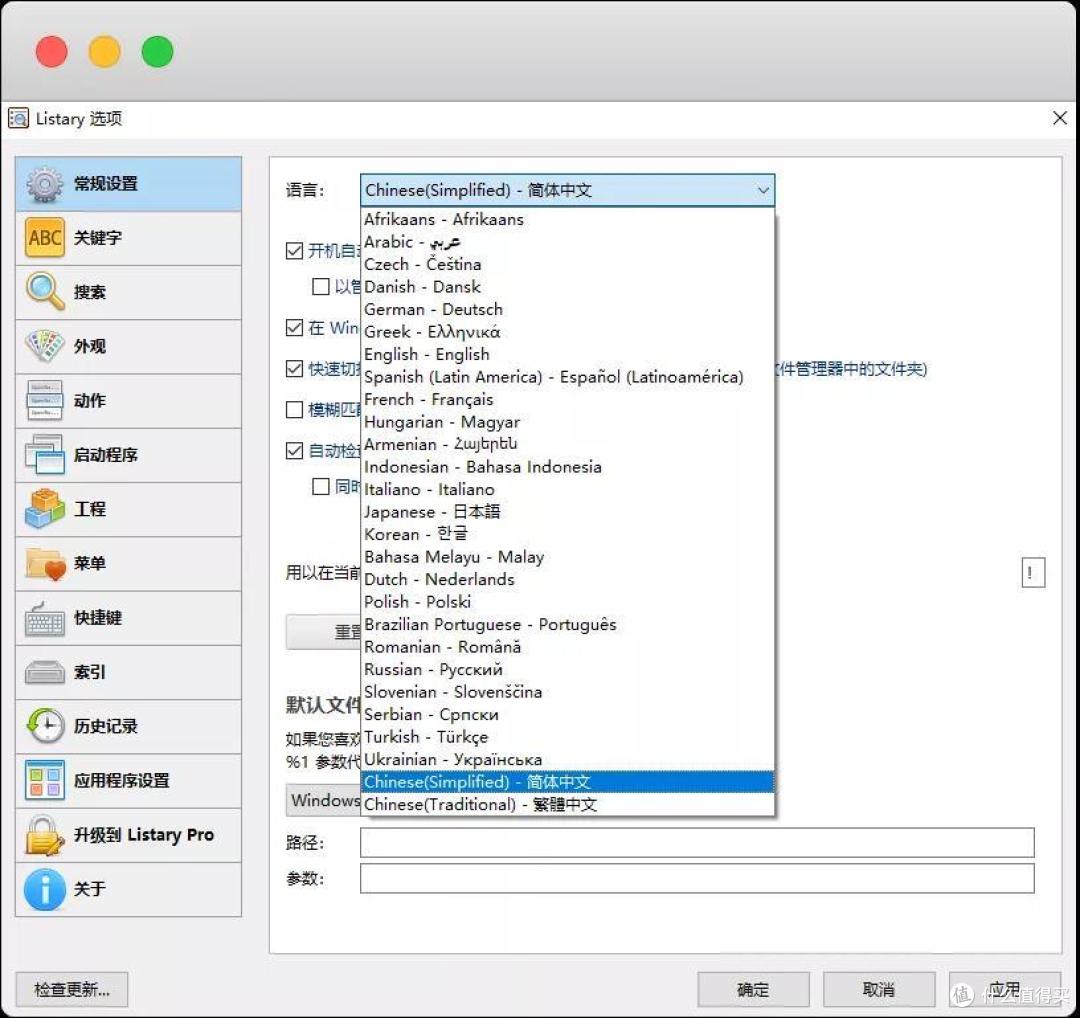This screenshot has height=1018, width=1080.
Task: Collapse the 语言 combo box arrow
Action: [x=762, y=191]
